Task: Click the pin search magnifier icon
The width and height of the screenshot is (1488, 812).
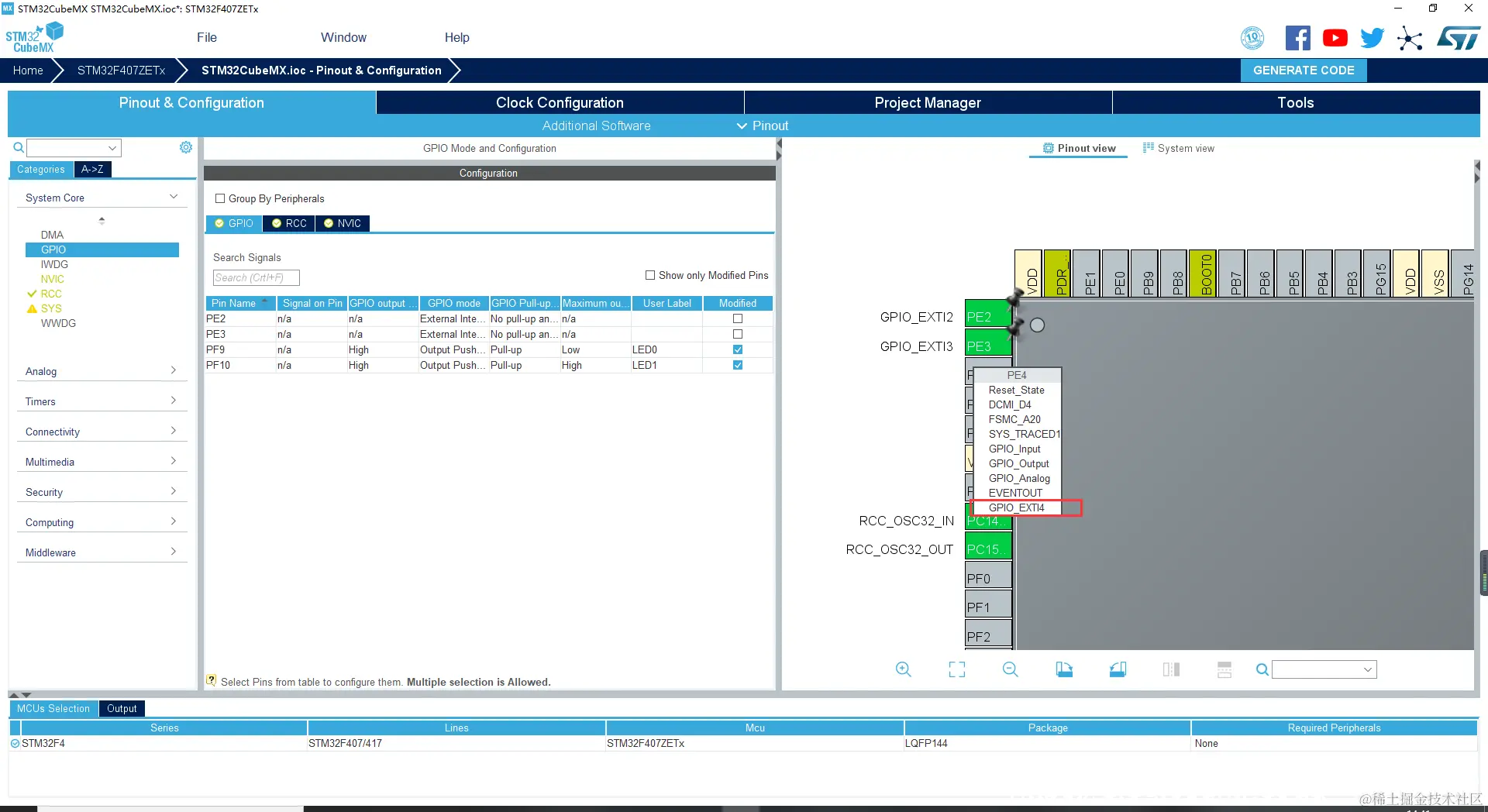Action: pos(1262,669)
